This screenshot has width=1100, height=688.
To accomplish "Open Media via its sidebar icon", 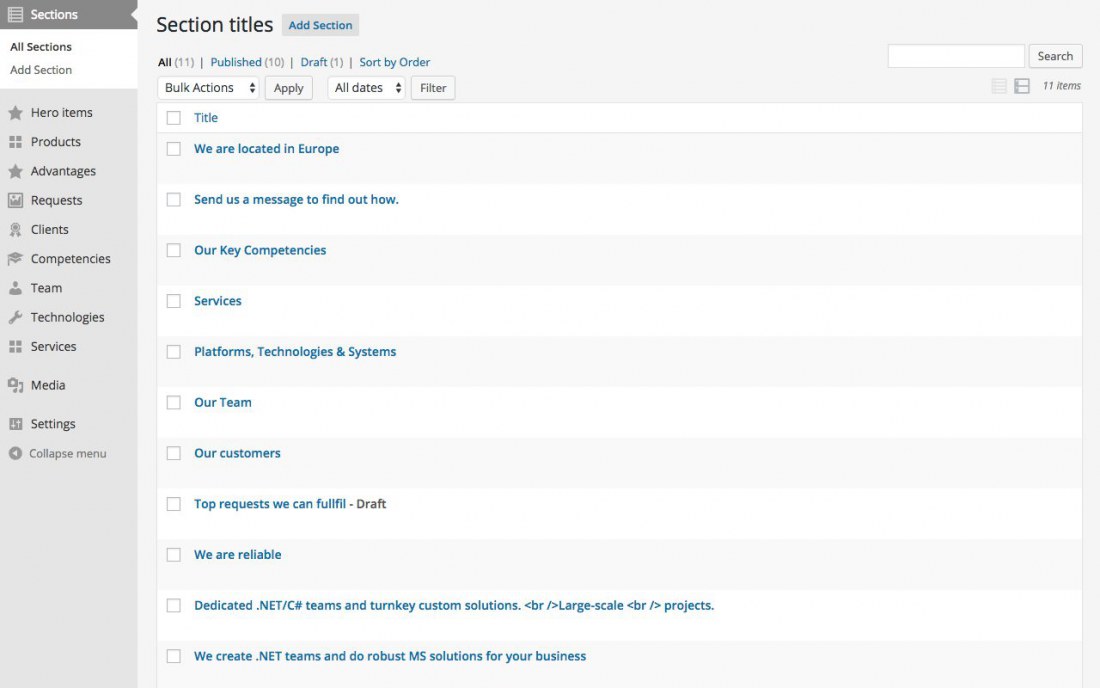I will click(x=15, y=385).
